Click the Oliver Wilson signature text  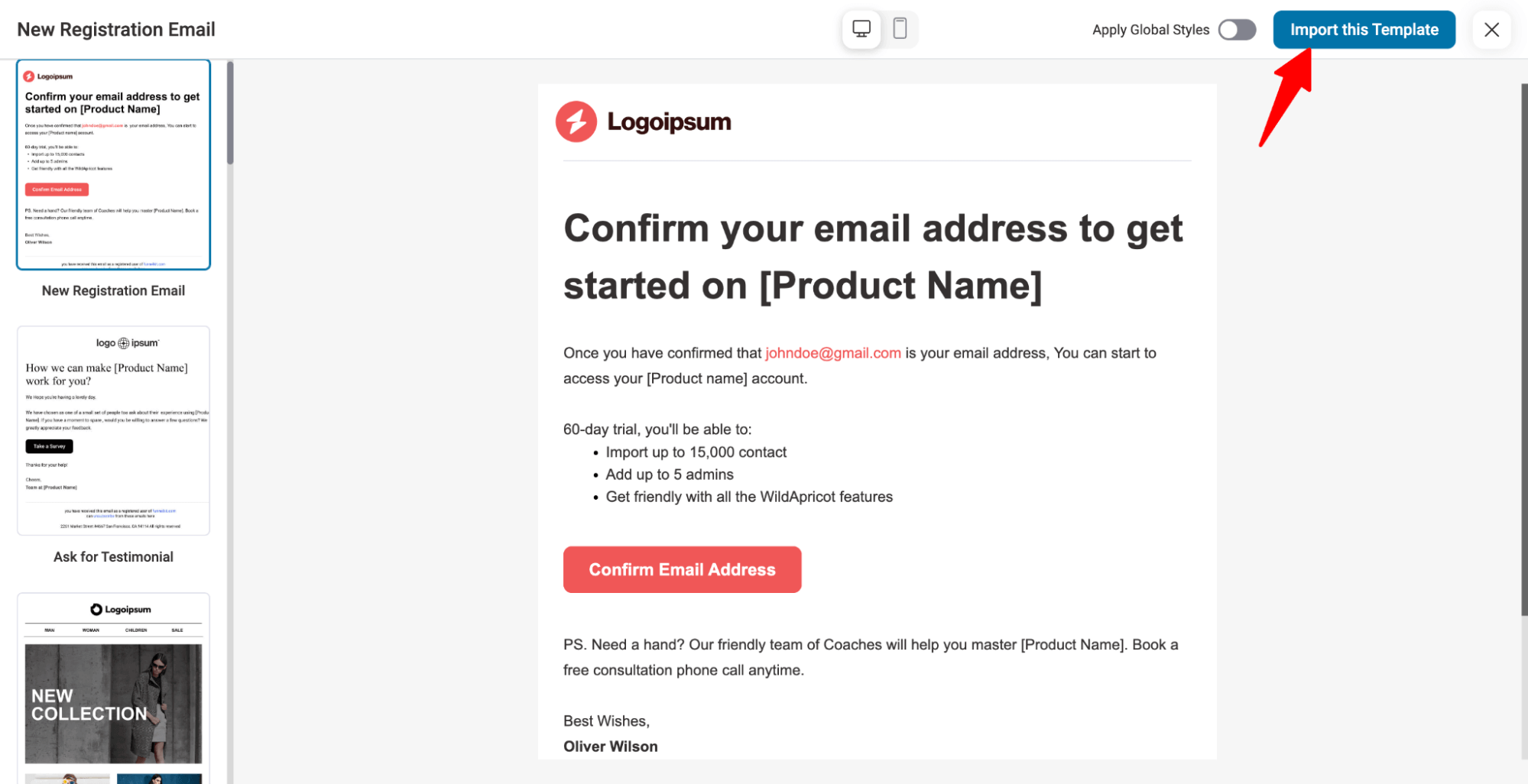tap(610, 747)
